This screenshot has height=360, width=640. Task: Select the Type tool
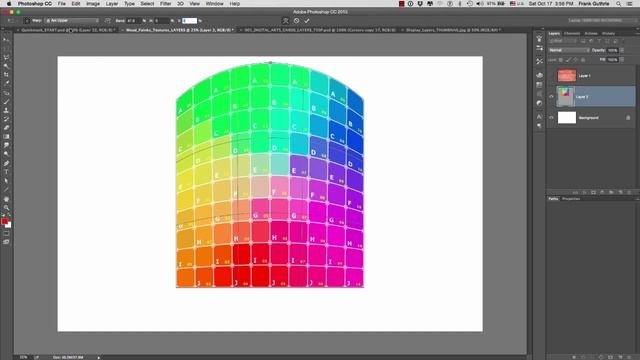pyautogui.click(x=6, y=172)
